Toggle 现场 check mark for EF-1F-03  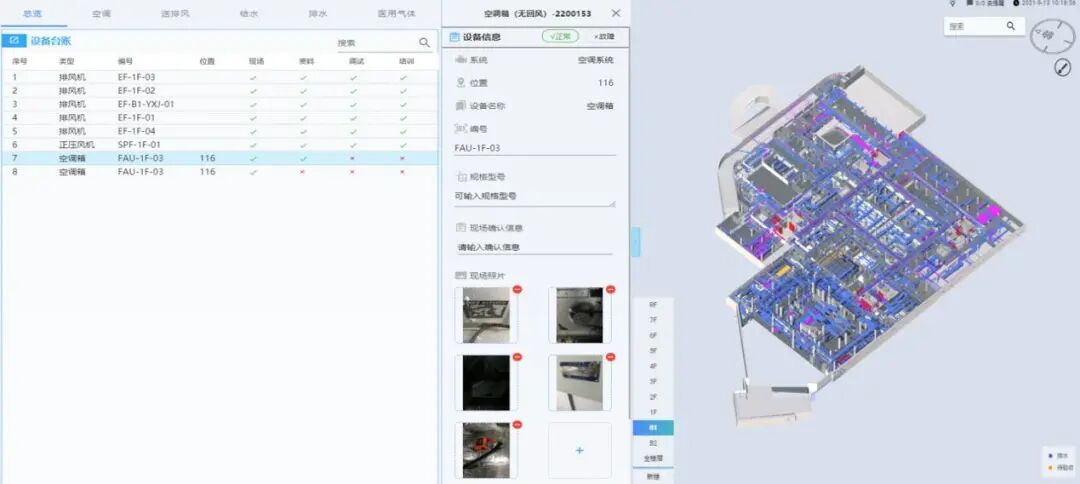click(253, 78)
